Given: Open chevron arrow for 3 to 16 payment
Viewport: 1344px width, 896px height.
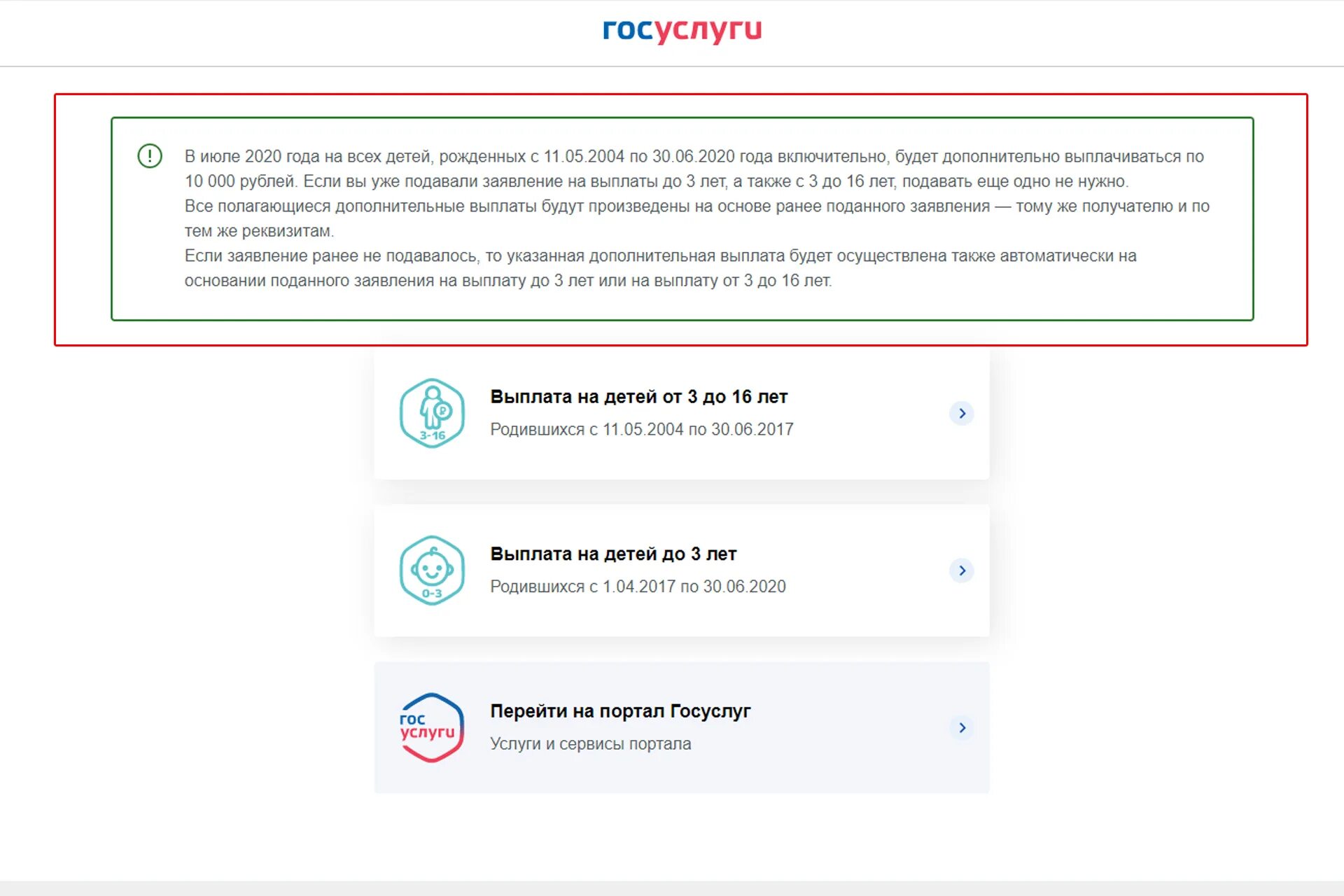Looking at the screenshot, I should pyautogui.click(x=962, y=413).
